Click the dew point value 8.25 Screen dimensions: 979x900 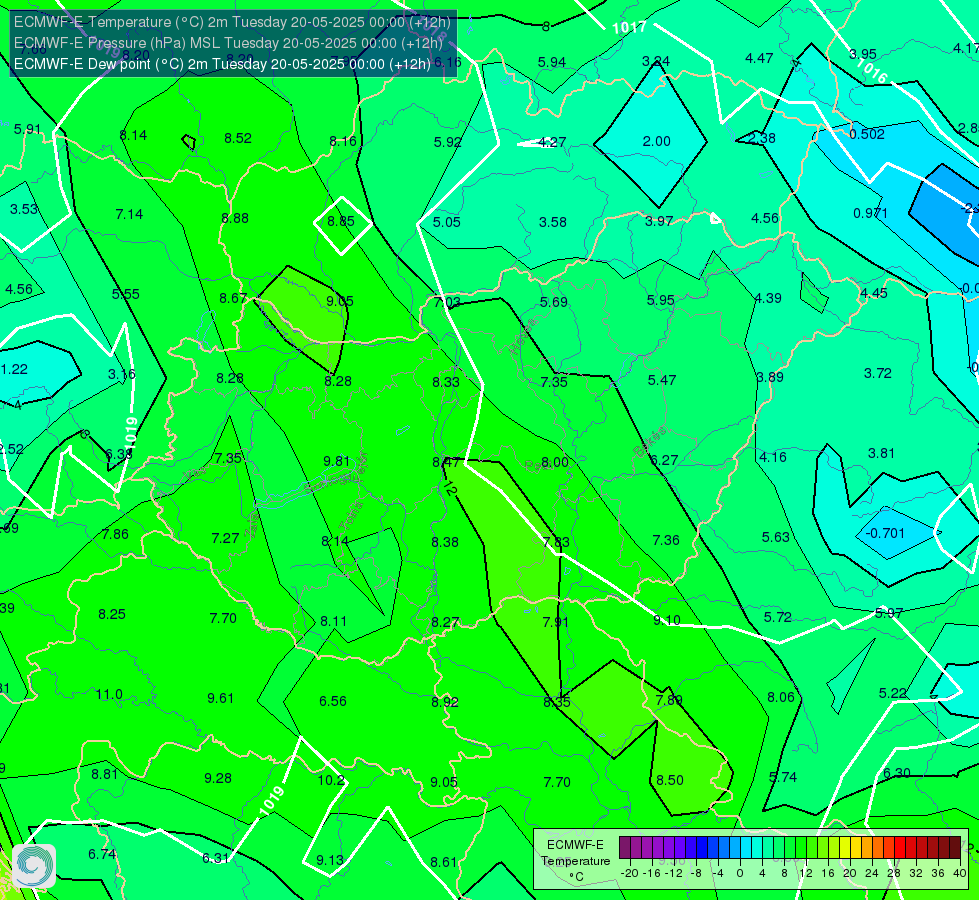point(112,615)
